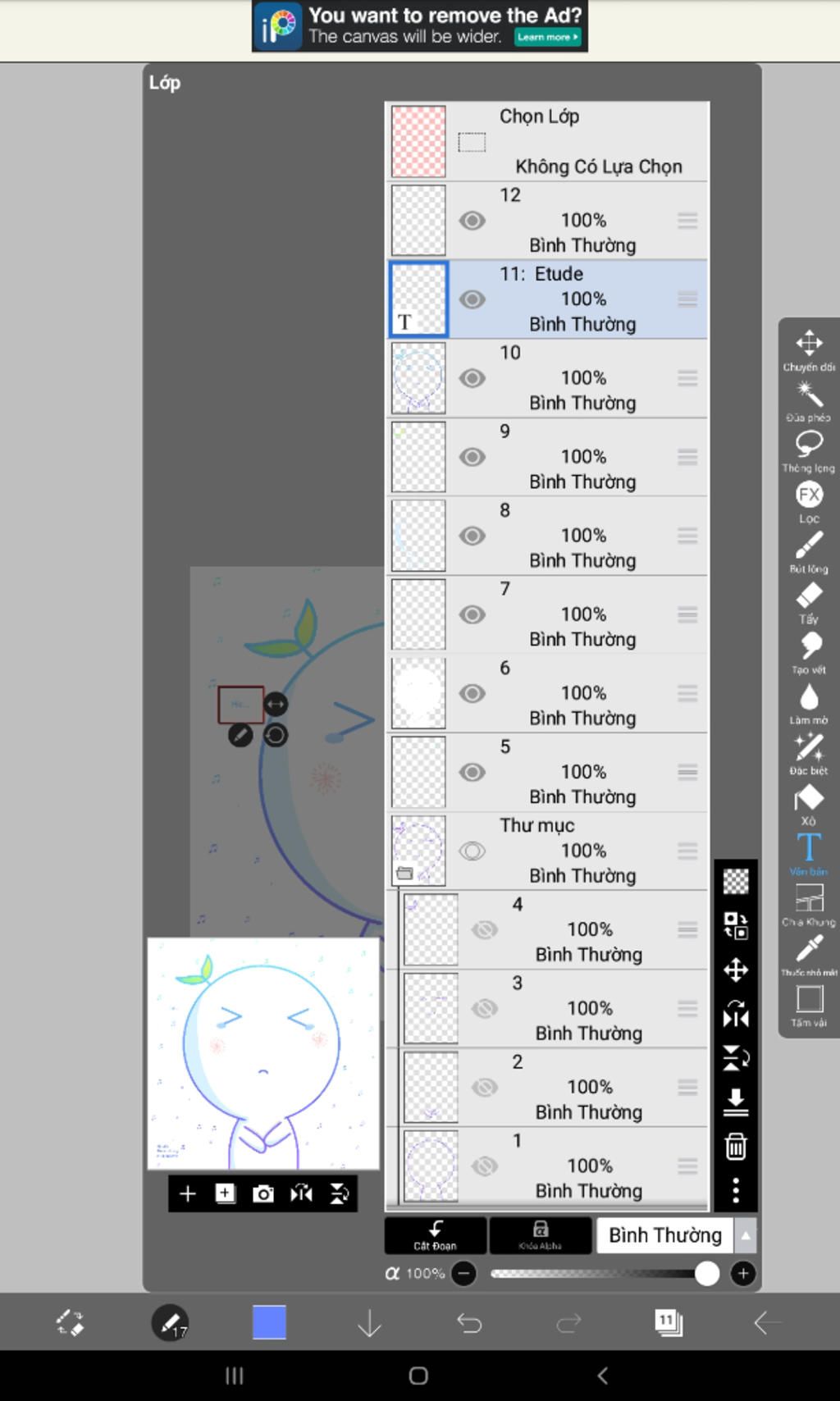Hide layer 8 with eye icon

pos(472,536)
